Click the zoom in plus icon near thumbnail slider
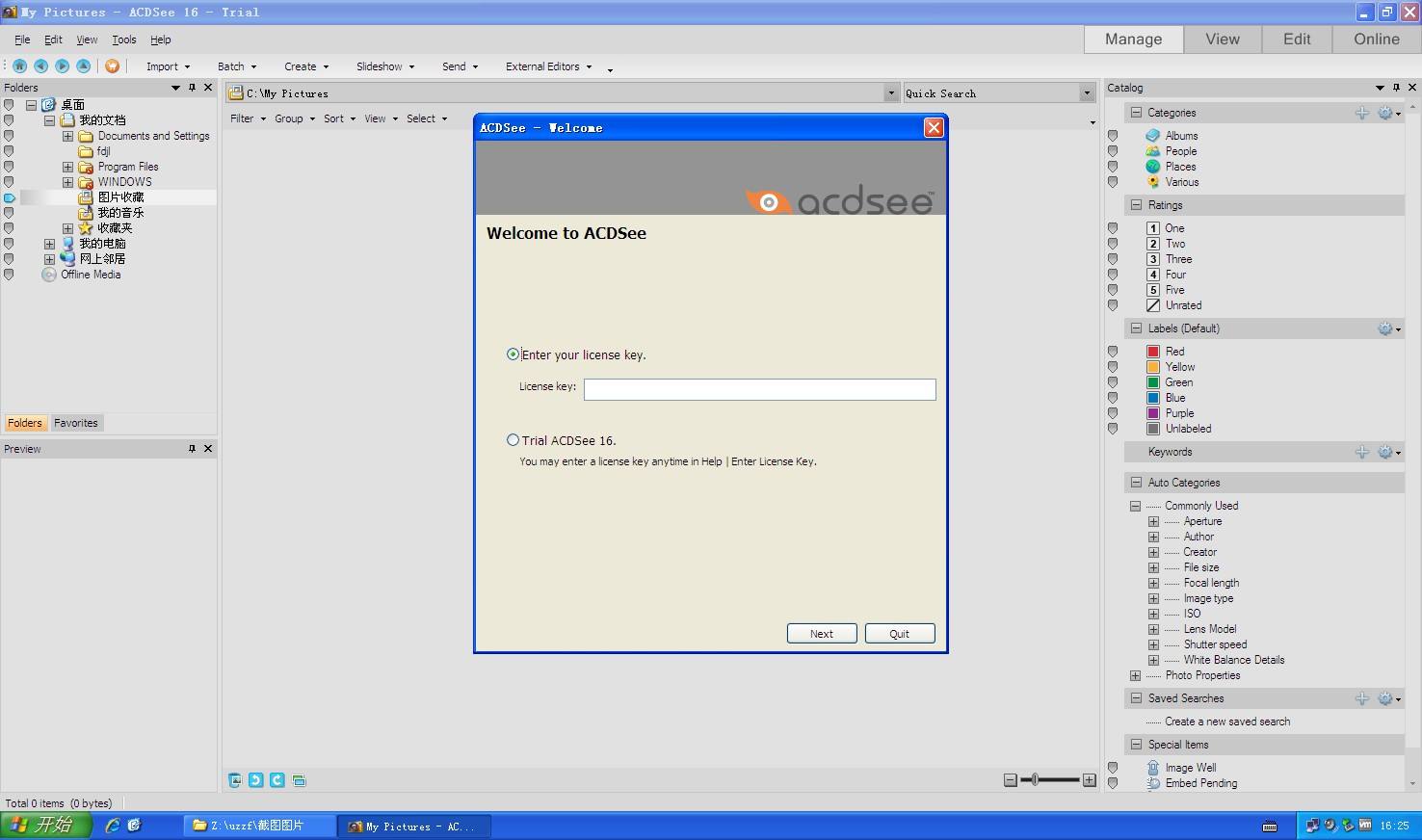 [1089, 780]
